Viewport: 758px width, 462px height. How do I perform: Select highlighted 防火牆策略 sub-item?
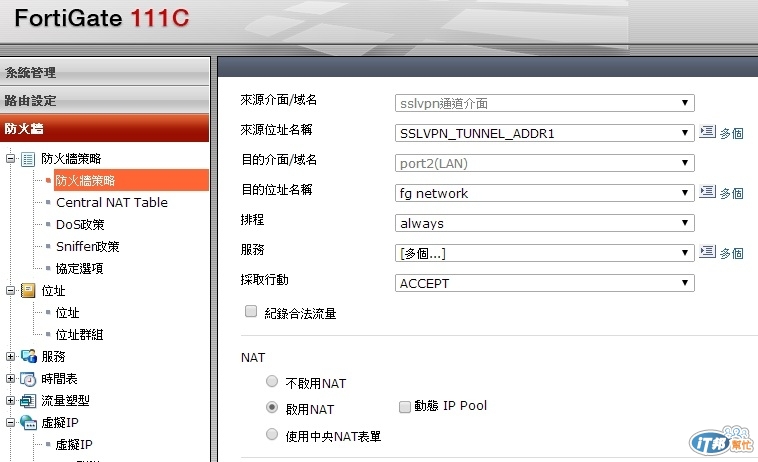[131, 180]
